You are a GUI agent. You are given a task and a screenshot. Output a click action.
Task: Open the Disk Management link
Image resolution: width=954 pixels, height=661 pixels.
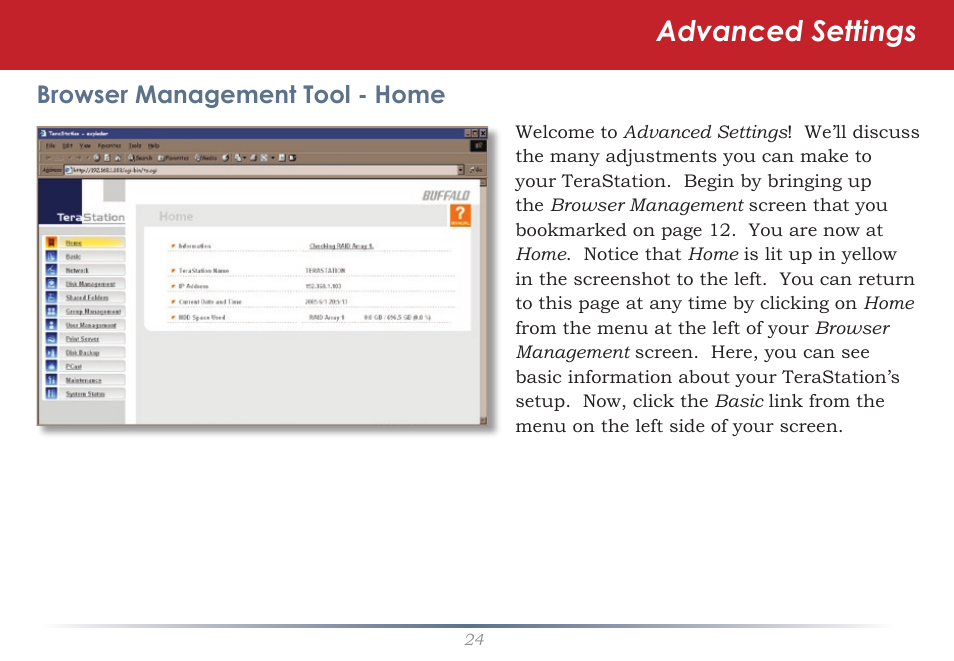click(x=90, y=284)
